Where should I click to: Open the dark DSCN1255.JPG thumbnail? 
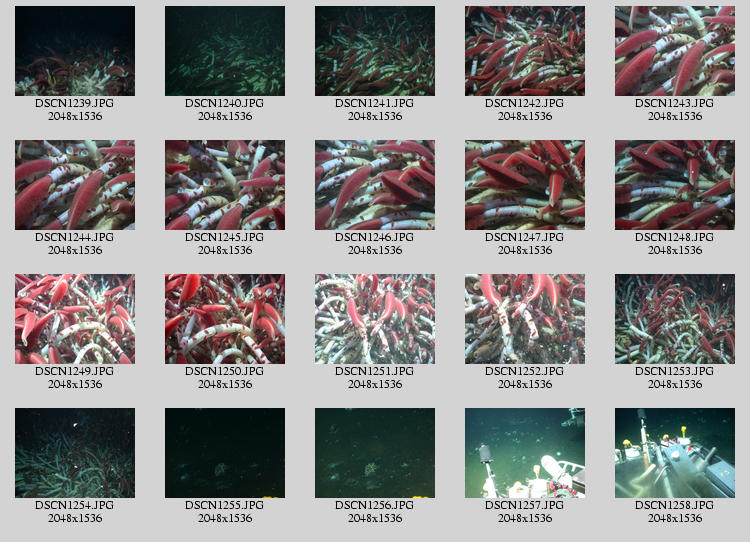tap(225, 453)
